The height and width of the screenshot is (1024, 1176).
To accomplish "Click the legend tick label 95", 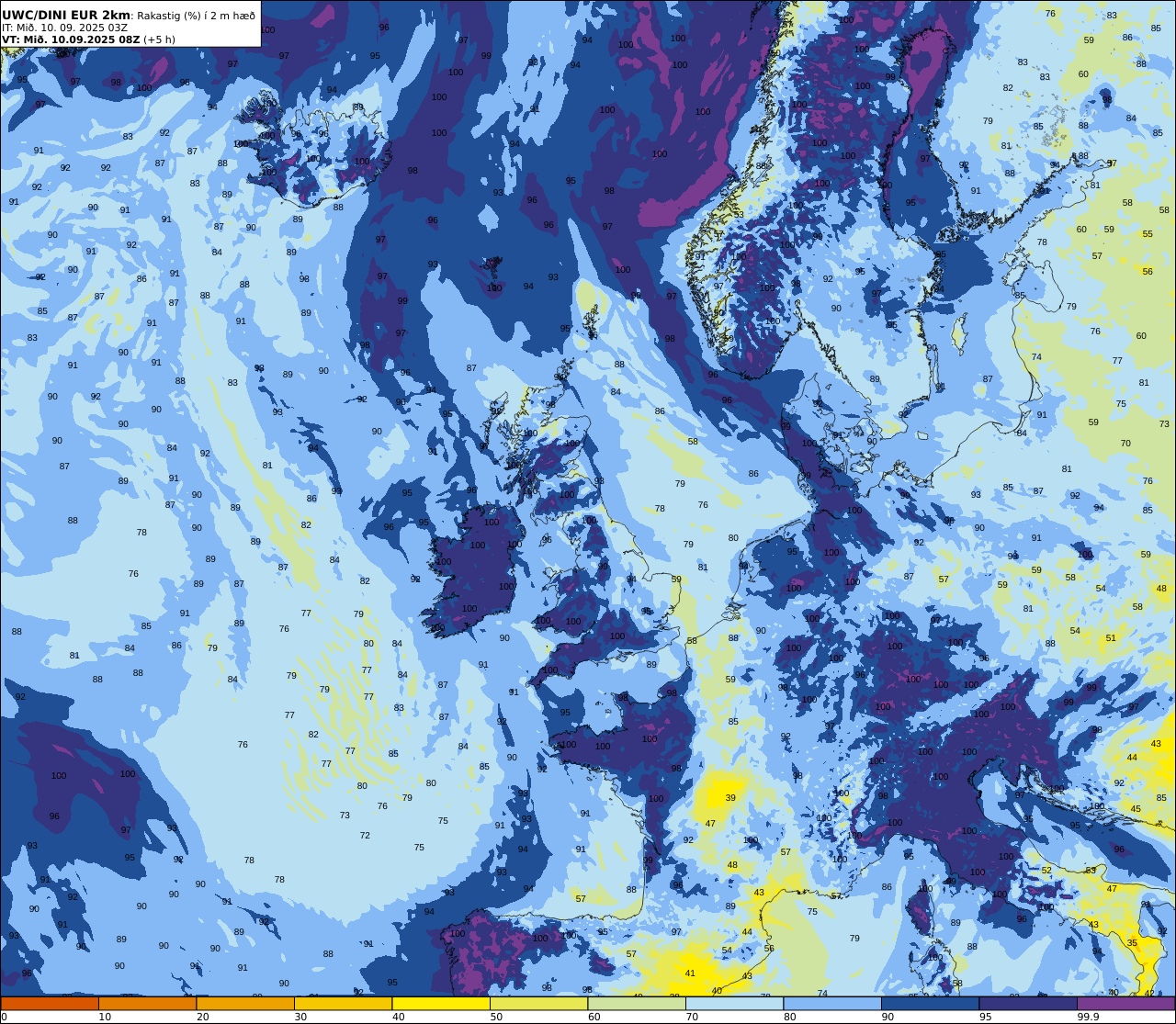I will [985, 1017].
